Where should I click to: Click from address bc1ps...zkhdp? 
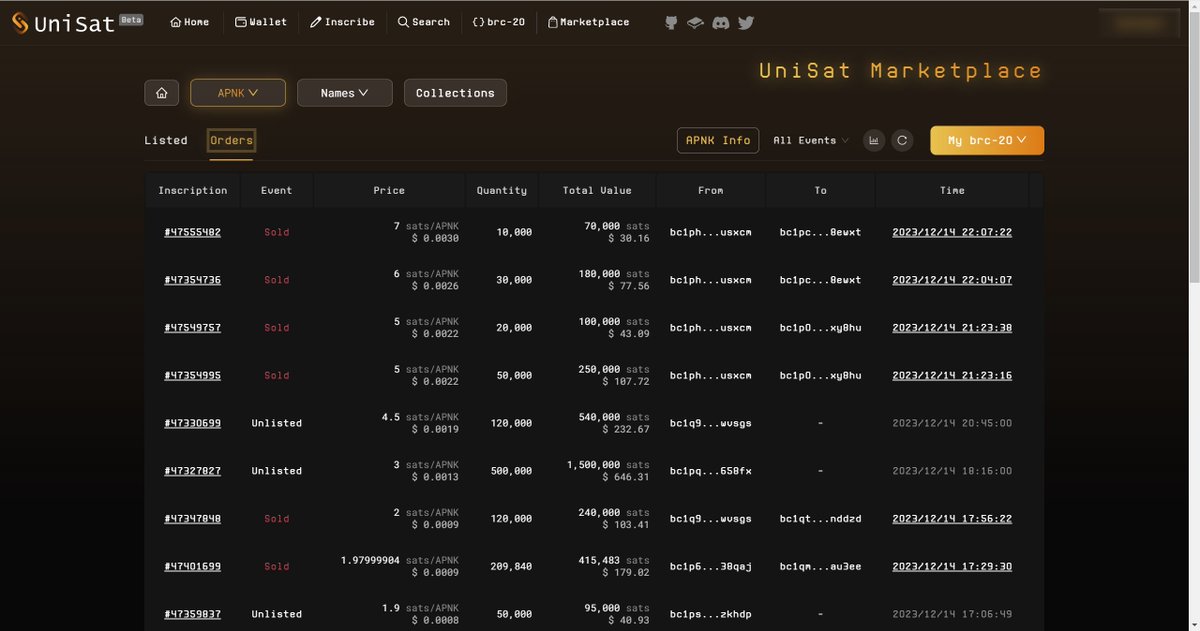coord(711,614)
